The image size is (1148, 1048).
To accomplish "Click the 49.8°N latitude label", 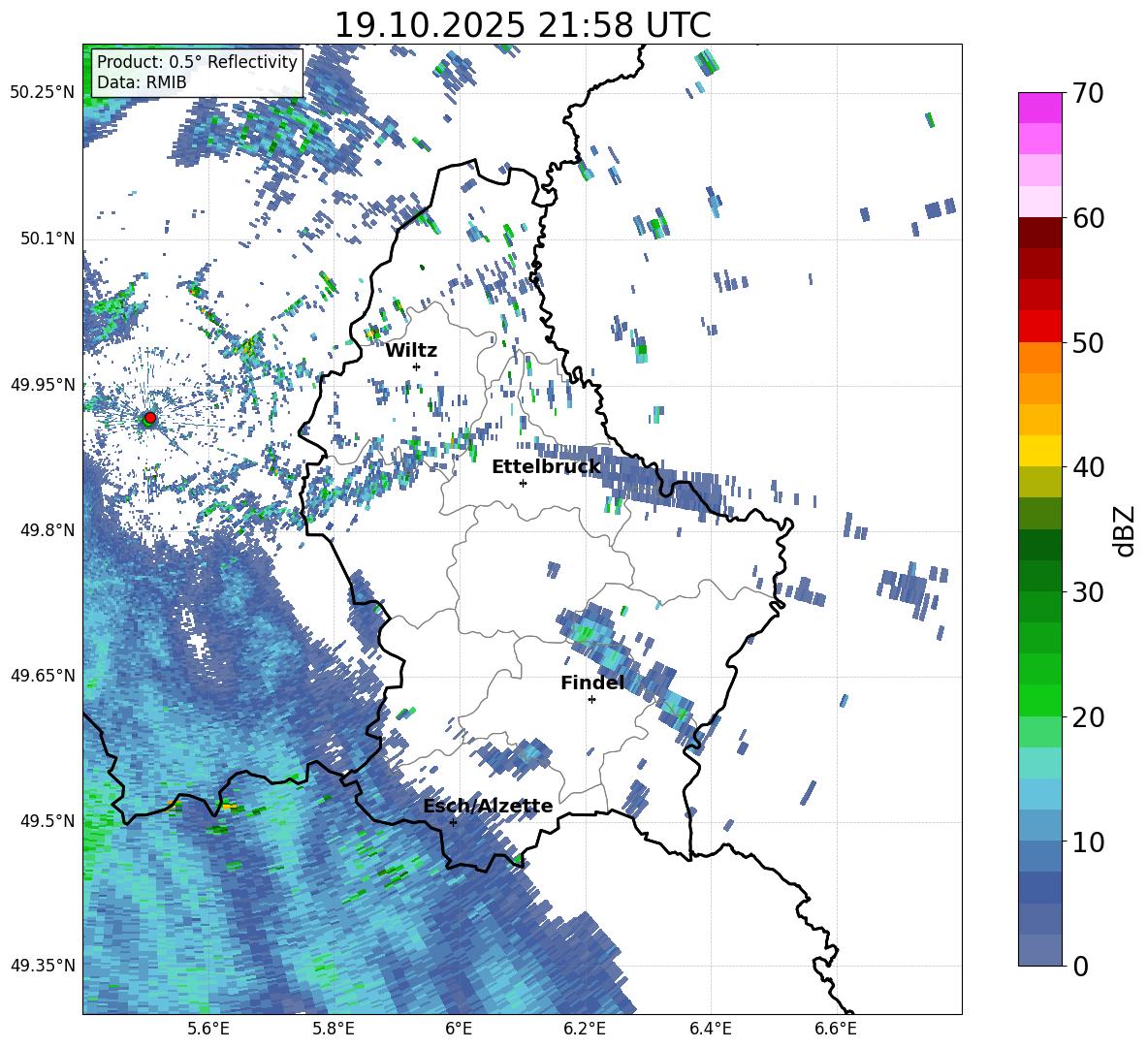I will tap(48, 530).
